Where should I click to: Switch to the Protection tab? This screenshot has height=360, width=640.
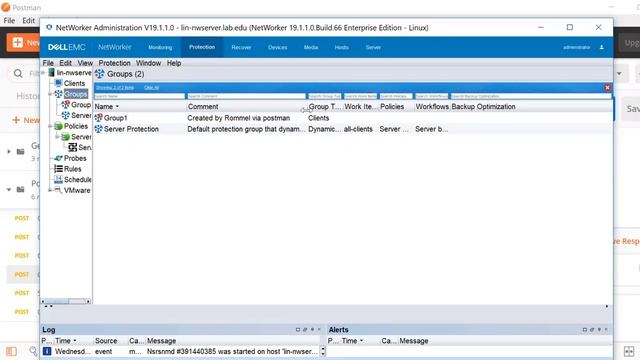tap(202, 47)
